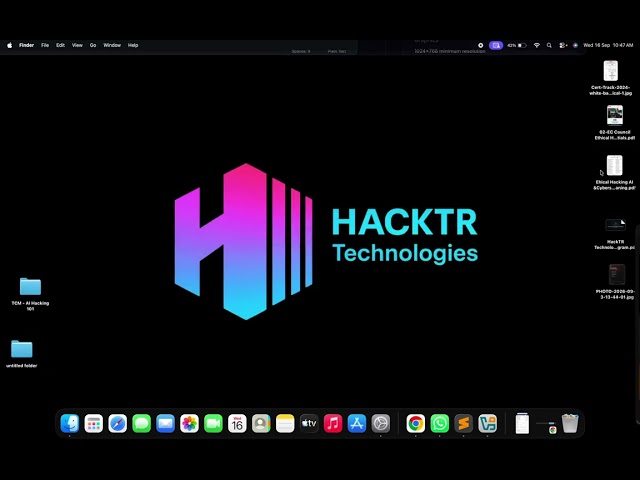Open the Trash in the Dock
Image resolution: width=640 pixels, height=480 pixels.
coord(570,423)
